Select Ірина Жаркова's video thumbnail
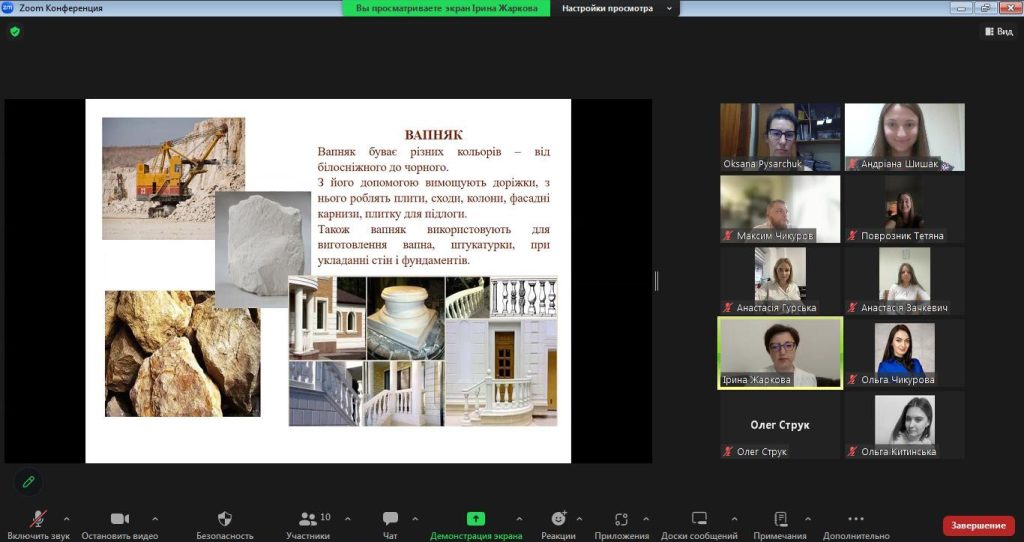 780,353
